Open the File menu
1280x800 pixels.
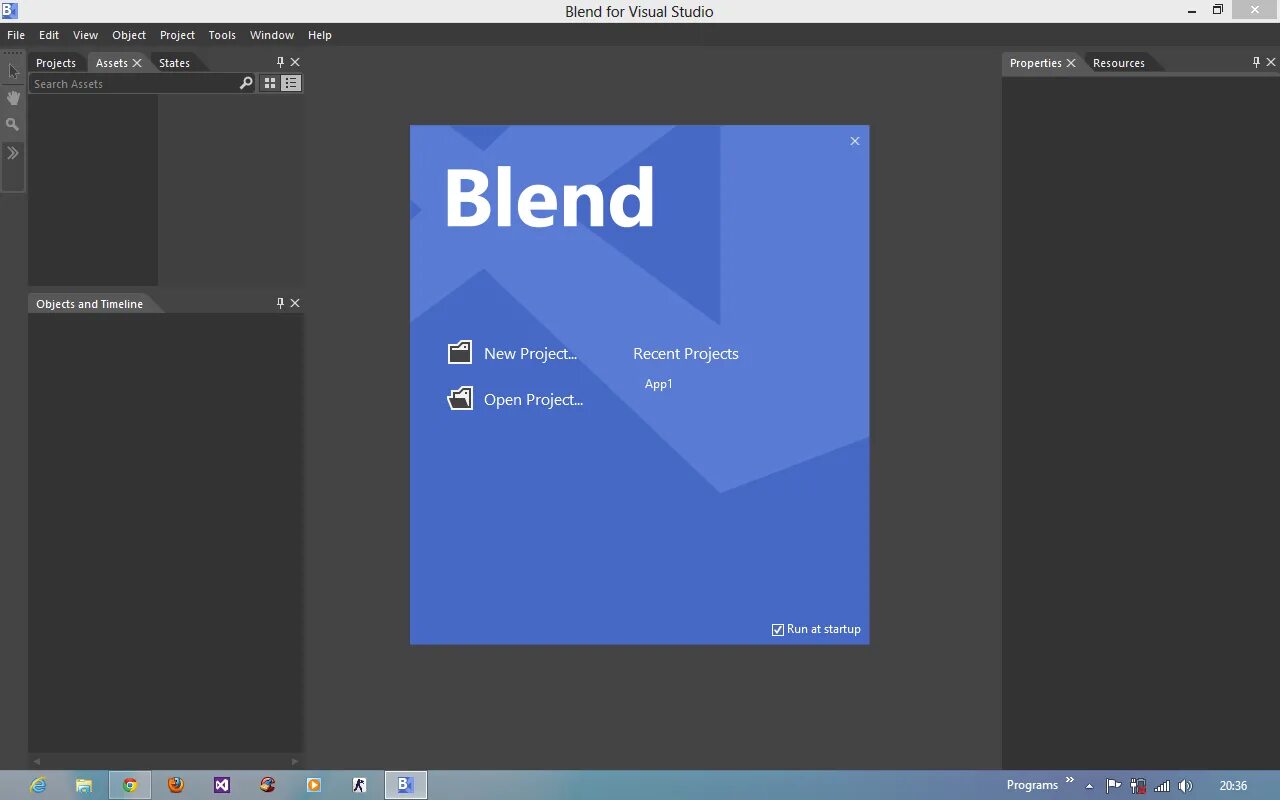click(x=16, y=35)
